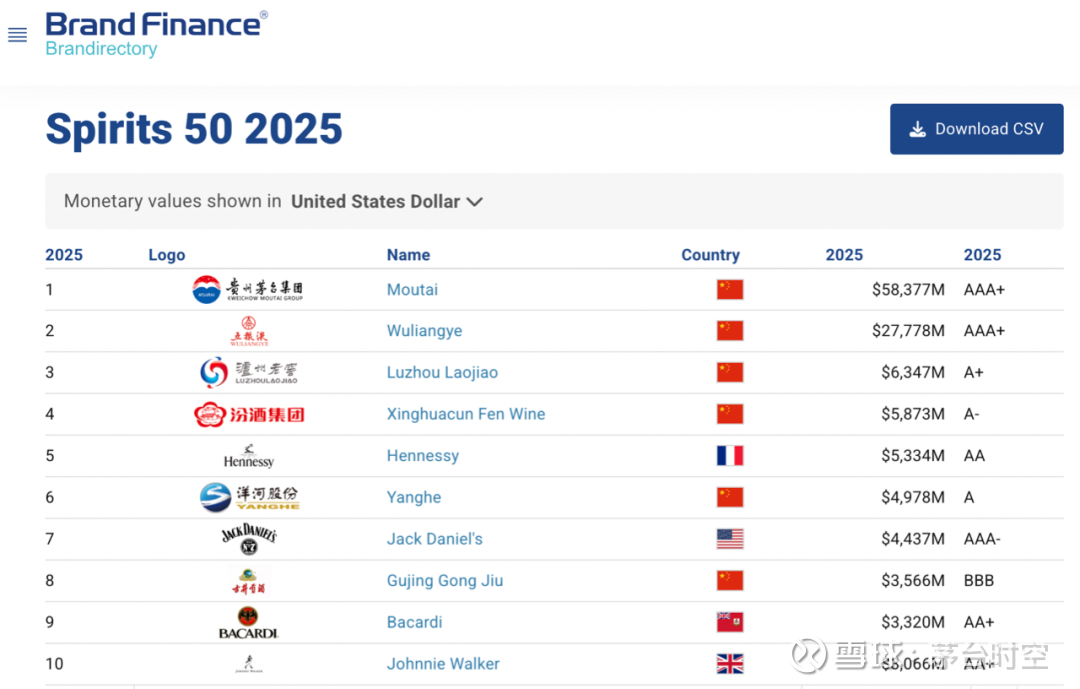Click the $4,978M value for Yanghe
Viewport: 1080px width, 689px height.
(x=913, y=497)
